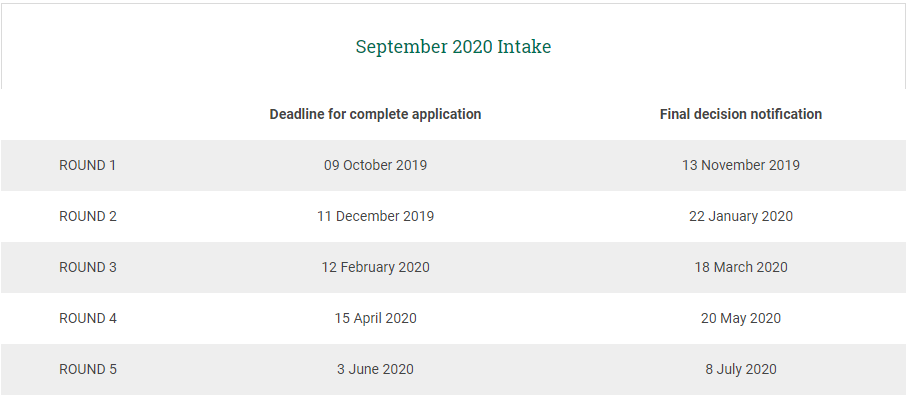Select the 15 April 2020 deadline cell

pyautogui.click(x=375, y=318)
